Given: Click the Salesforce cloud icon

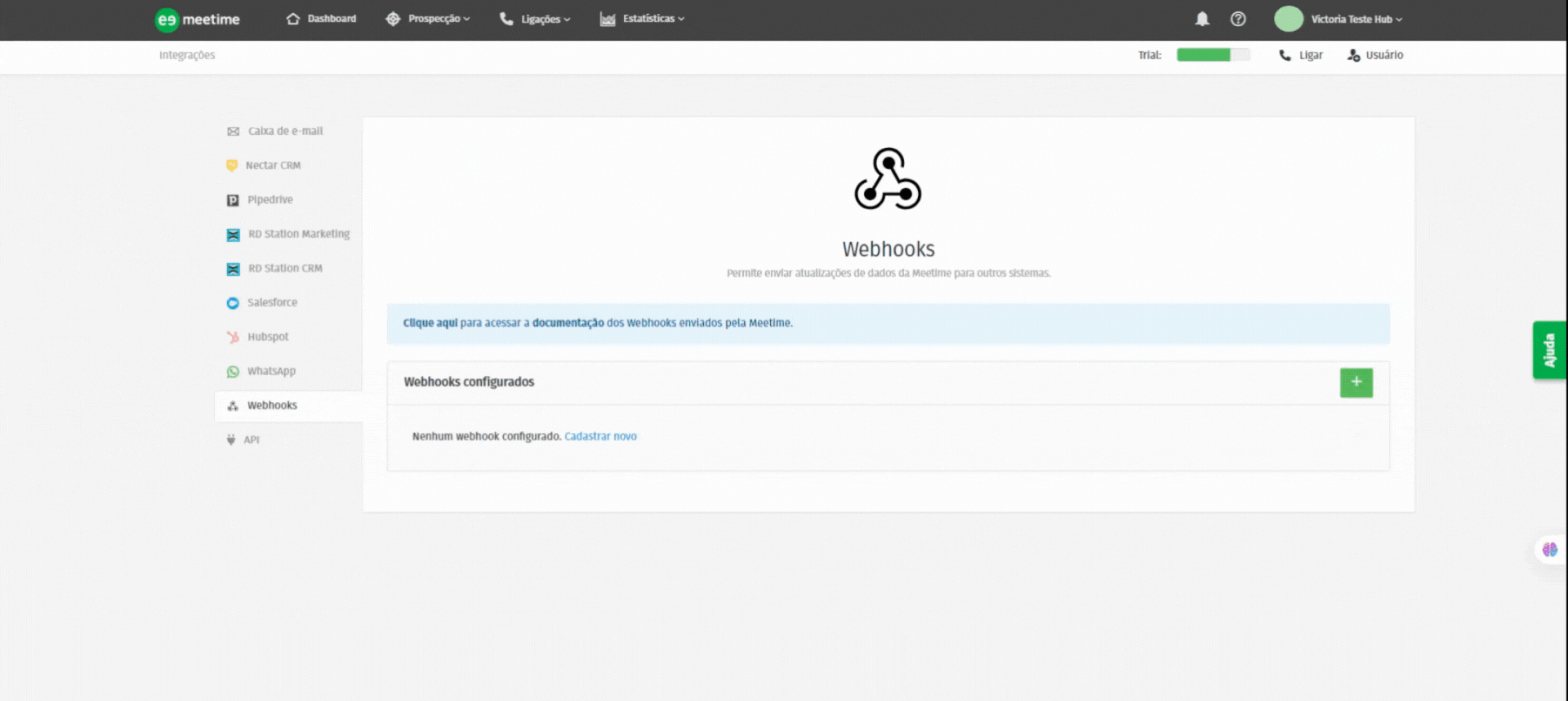Looking at the screenshot, I should pos(233,303).
